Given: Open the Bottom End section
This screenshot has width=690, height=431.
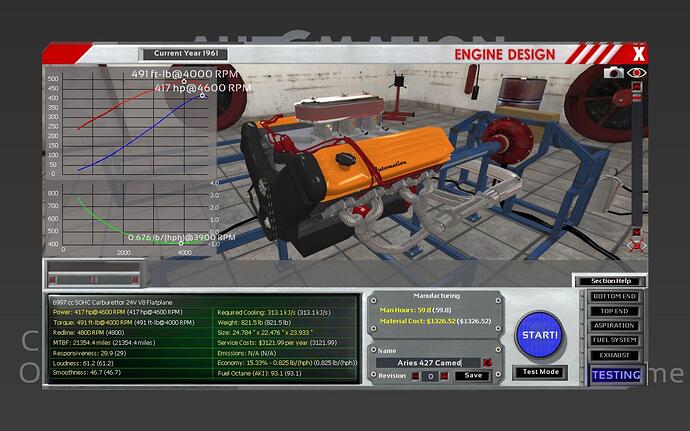Looking at the screenshot, I should (615, 297).
